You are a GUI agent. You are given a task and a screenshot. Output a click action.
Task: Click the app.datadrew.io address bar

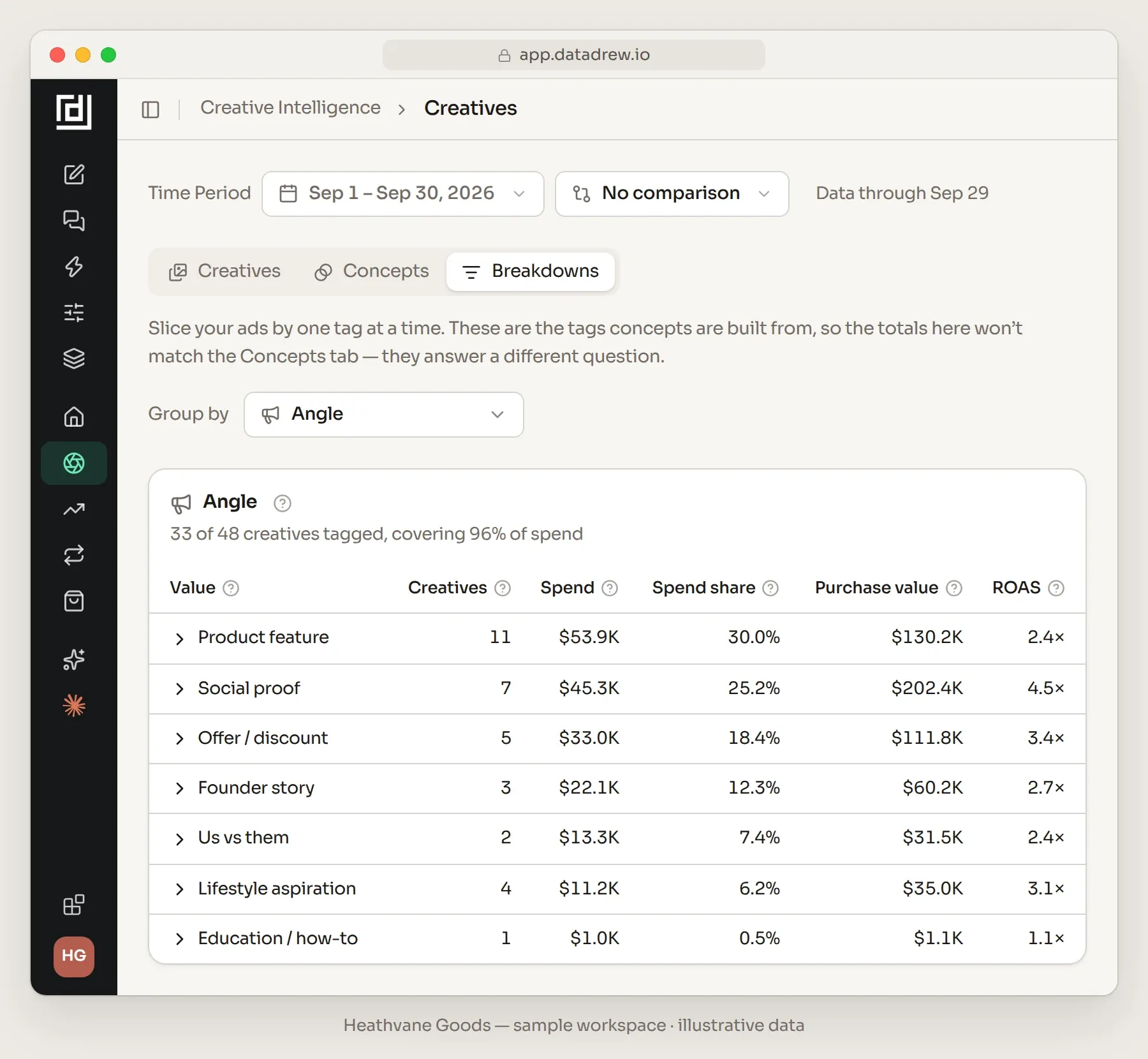coord(574,55)
